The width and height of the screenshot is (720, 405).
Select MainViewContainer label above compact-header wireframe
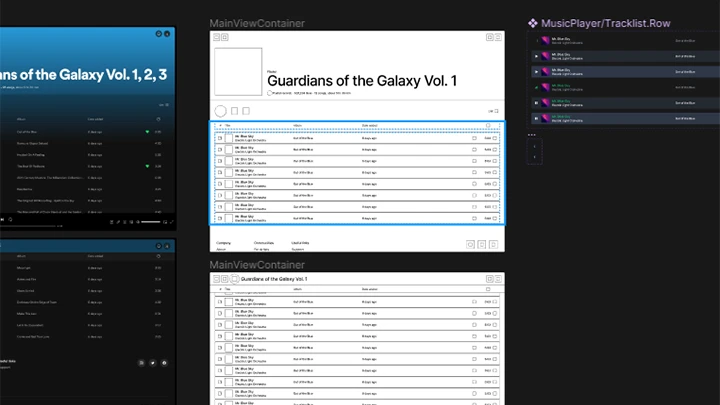(x=257, y=265)
